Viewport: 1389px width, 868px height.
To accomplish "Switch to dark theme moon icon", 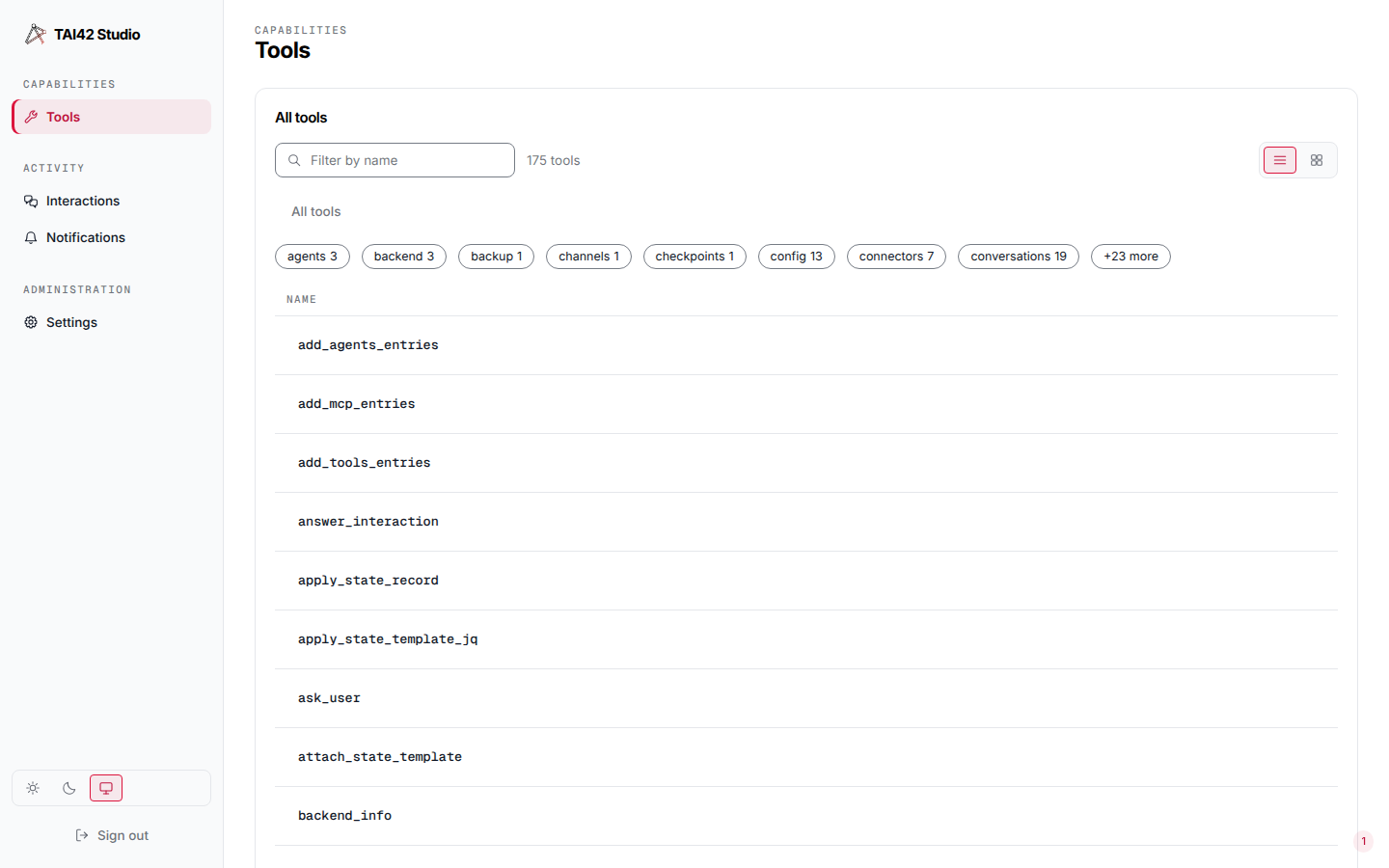I will 69,788.
